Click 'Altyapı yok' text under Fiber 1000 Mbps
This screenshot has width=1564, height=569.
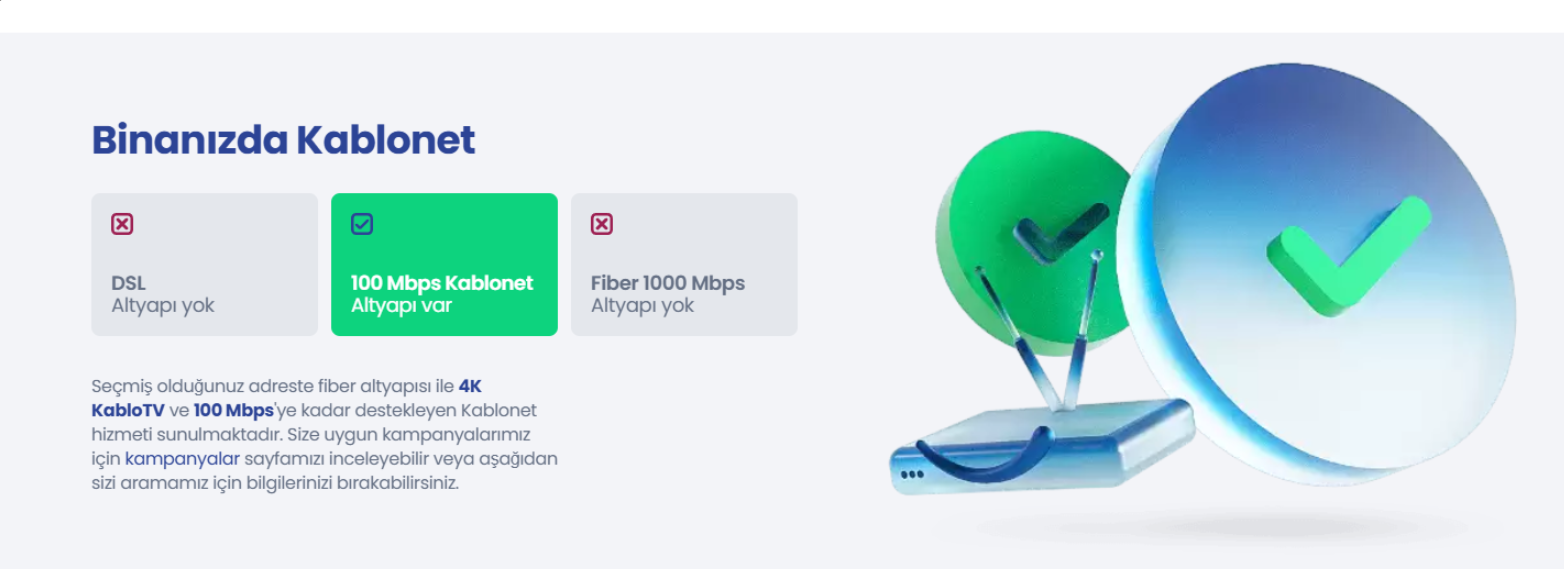coord(642,305)
